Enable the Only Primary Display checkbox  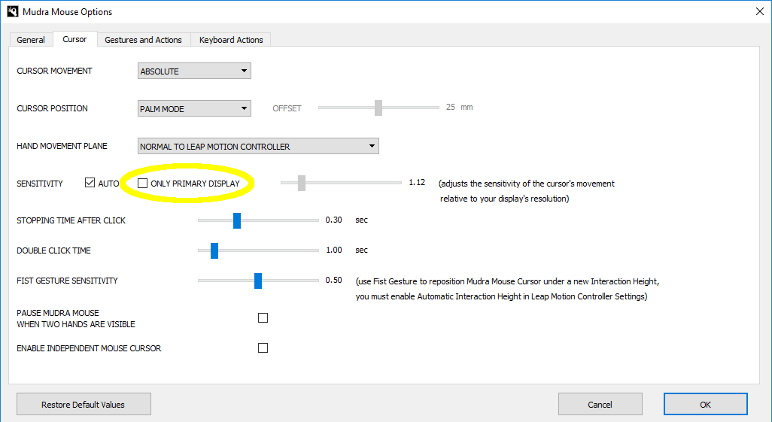(x=143, y=183)
